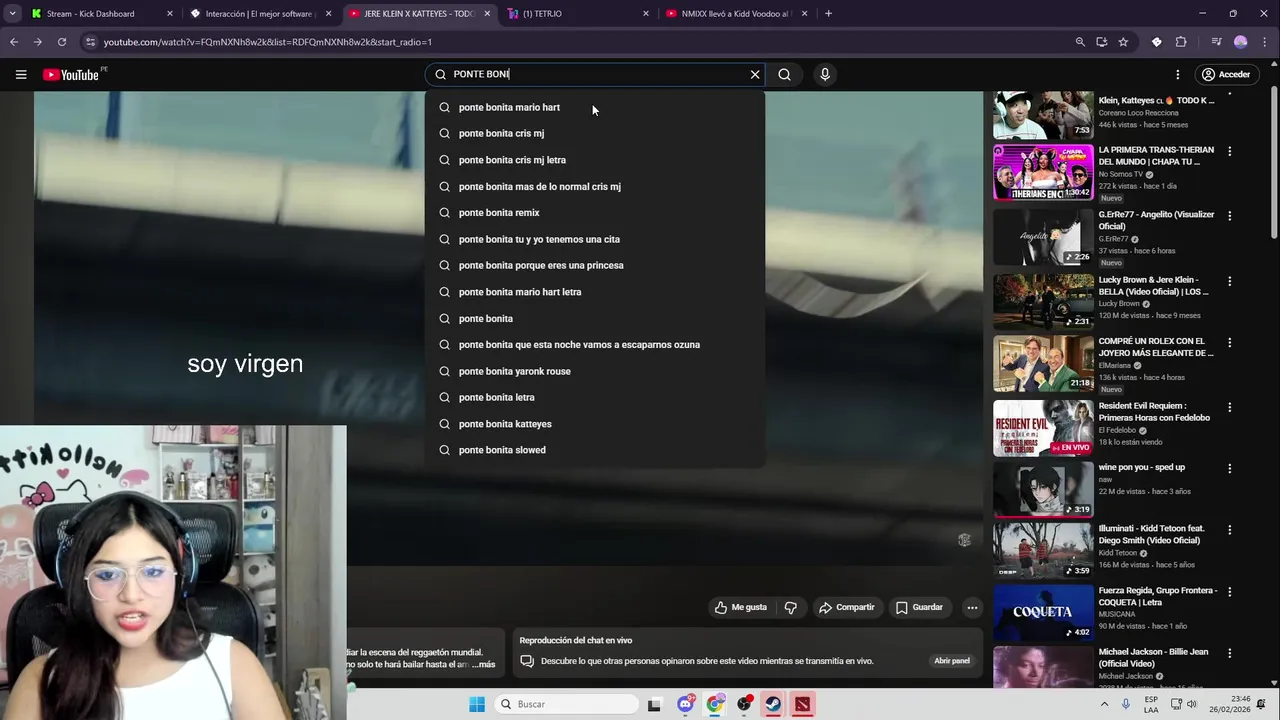Viewport: 1280px width, 720px height.
Task: Switch to Interacción El mejor software tab
Action: click(x=260, y=14)
